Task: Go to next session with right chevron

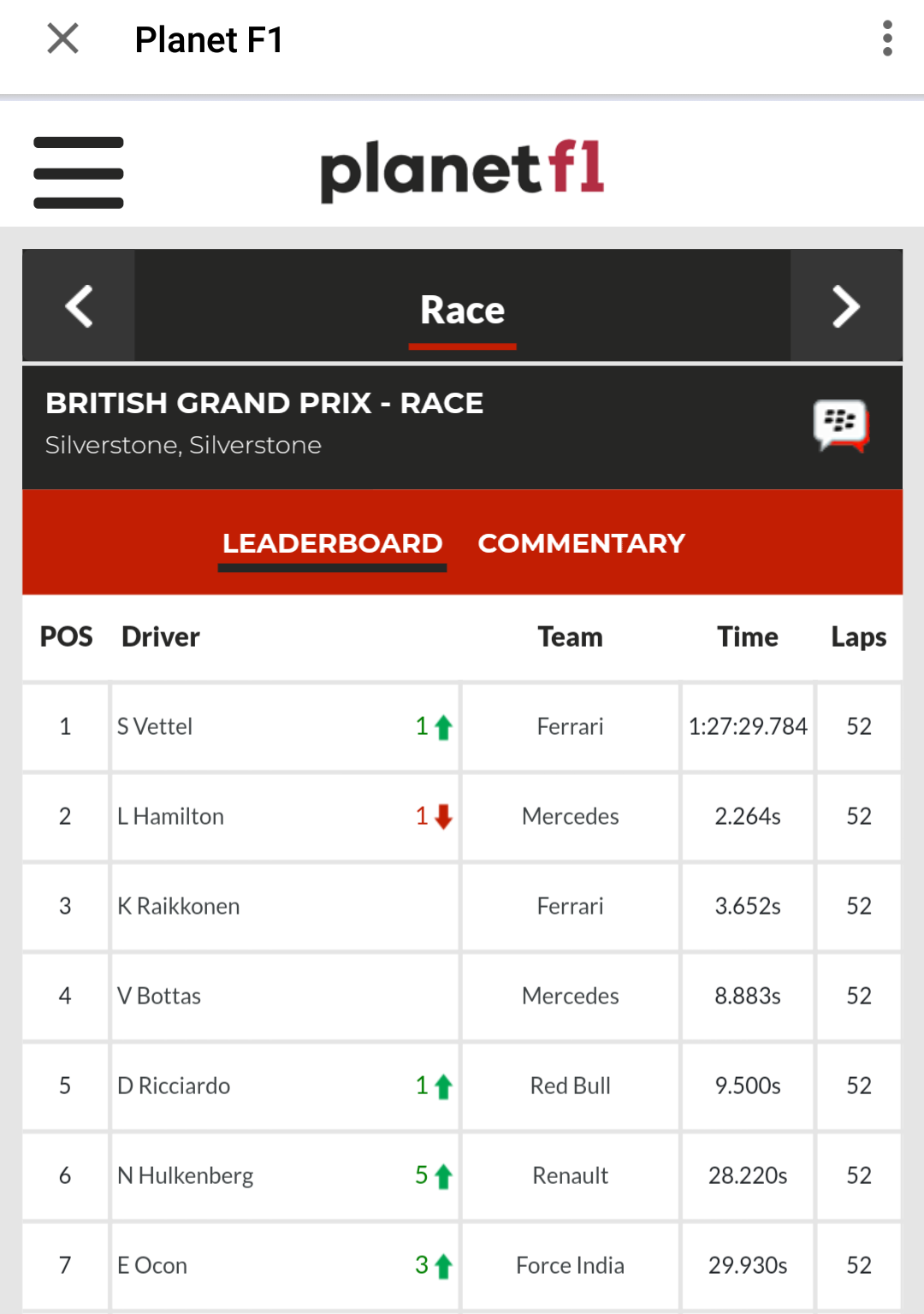Action: (x=846, y=306)
